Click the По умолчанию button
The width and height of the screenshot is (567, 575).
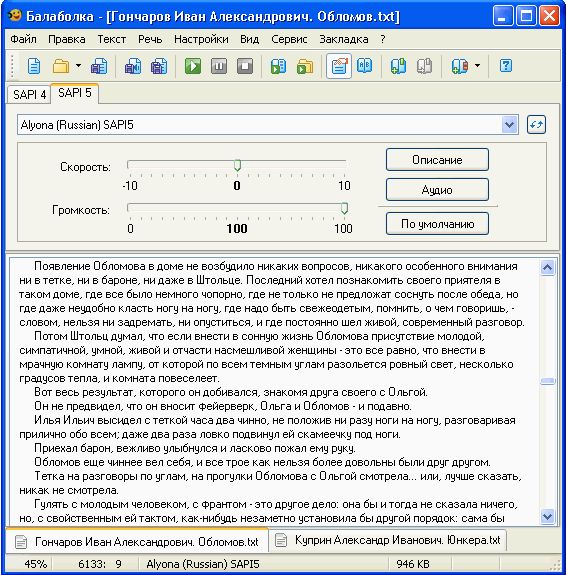pyautogui.click(x=437, y=224)
